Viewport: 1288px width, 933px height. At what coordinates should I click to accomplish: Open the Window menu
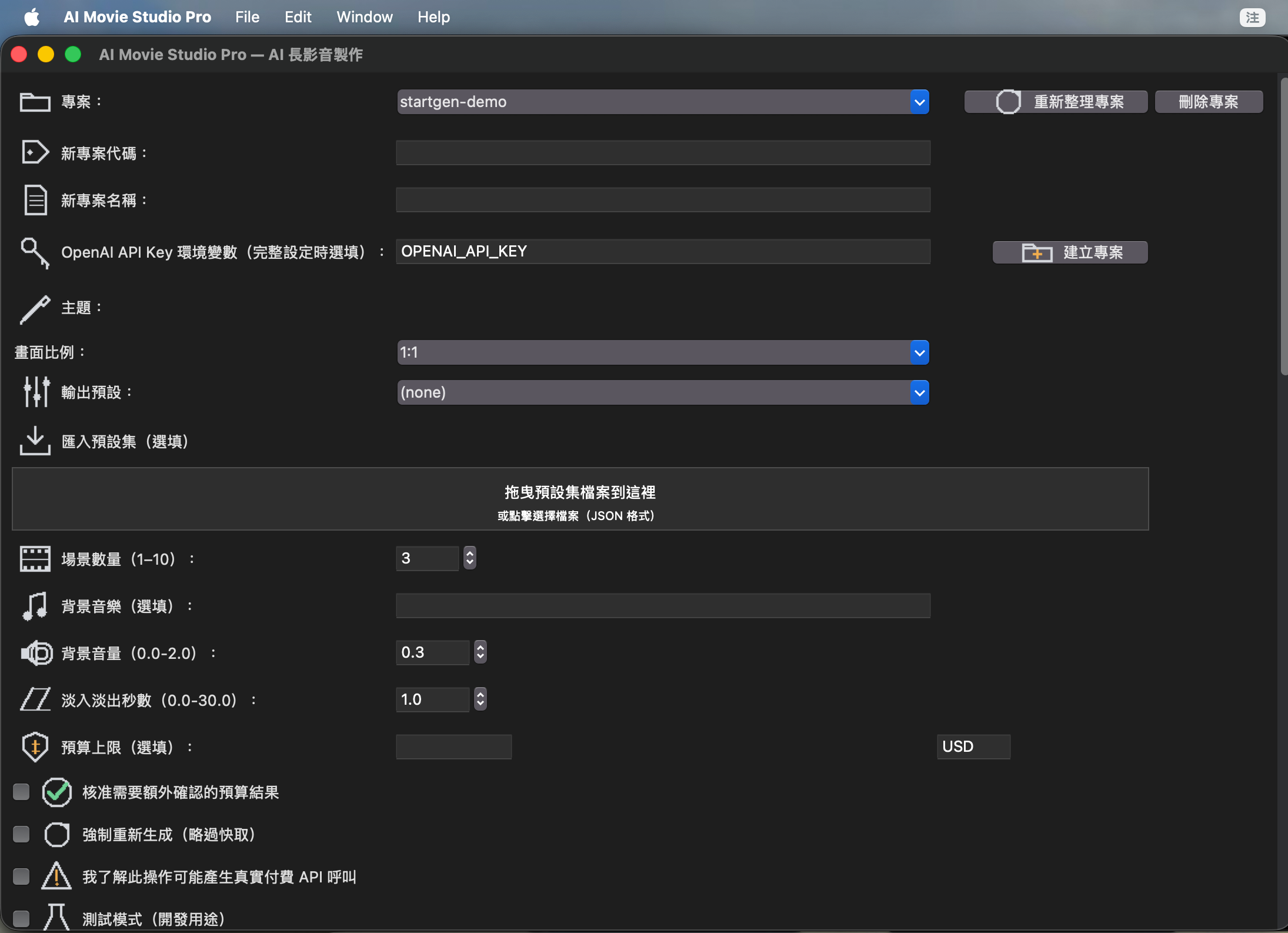[364, 17]
